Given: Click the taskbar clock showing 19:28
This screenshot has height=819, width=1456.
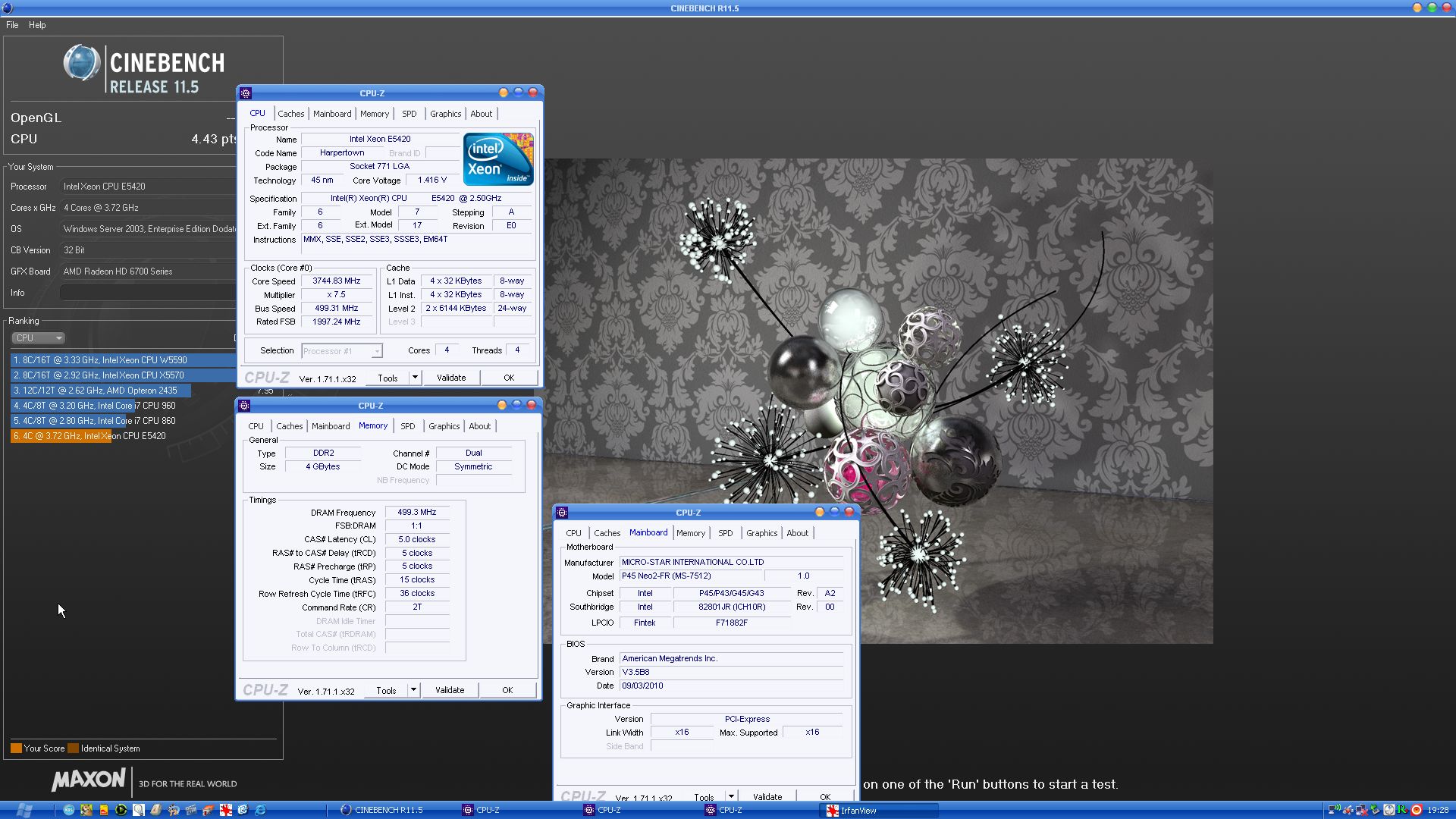Looking at the screenshot, I should (1437, 810).
